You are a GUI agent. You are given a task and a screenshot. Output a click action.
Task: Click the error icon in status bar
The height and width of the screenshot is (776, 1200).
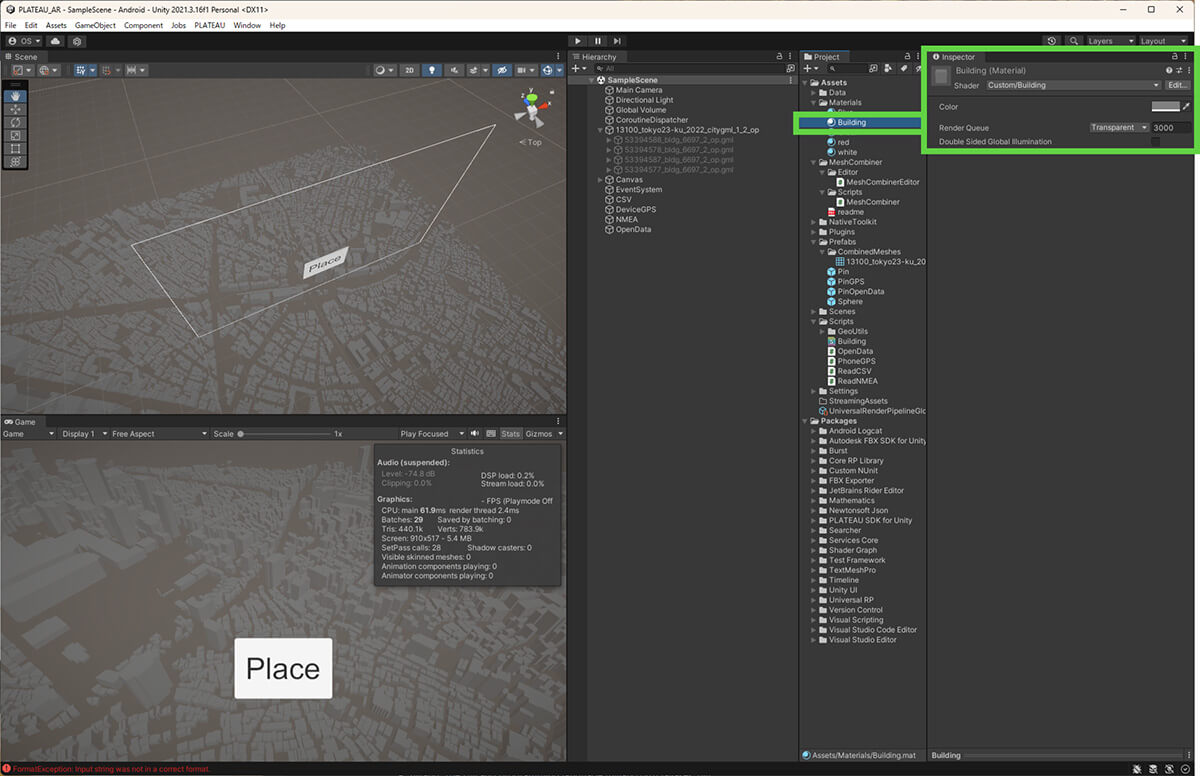point(7,768)
